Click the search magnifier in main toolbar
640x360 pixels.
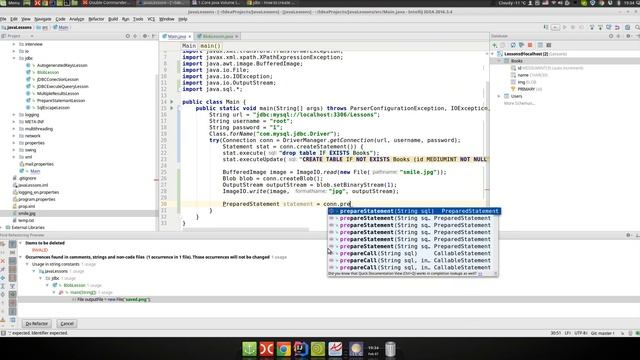(636, 27)
